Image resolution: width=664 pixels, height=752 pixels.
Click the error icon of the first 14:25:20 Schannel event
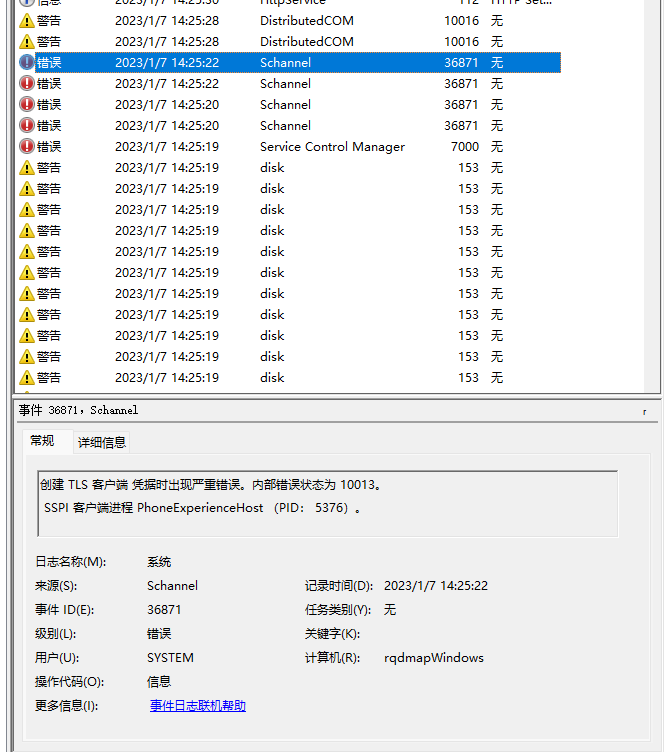pos(27,105)
